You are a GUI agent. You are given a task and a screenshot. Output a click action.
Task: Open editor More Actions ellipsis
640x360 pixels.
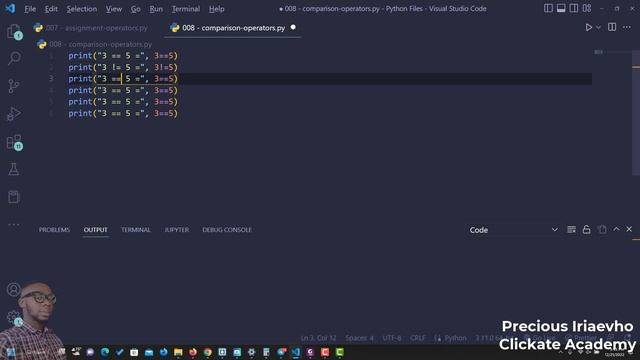click(627, 27)
